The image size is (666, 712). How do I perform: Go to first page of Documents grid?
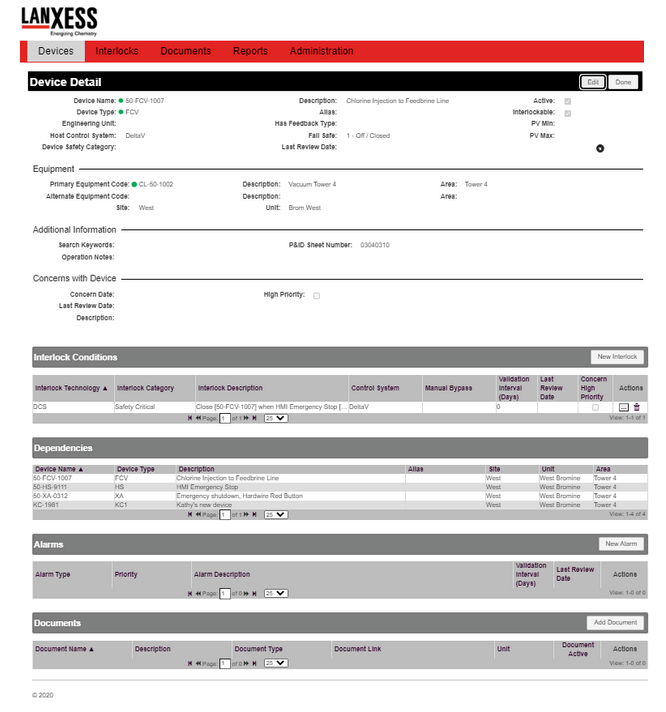190,663
